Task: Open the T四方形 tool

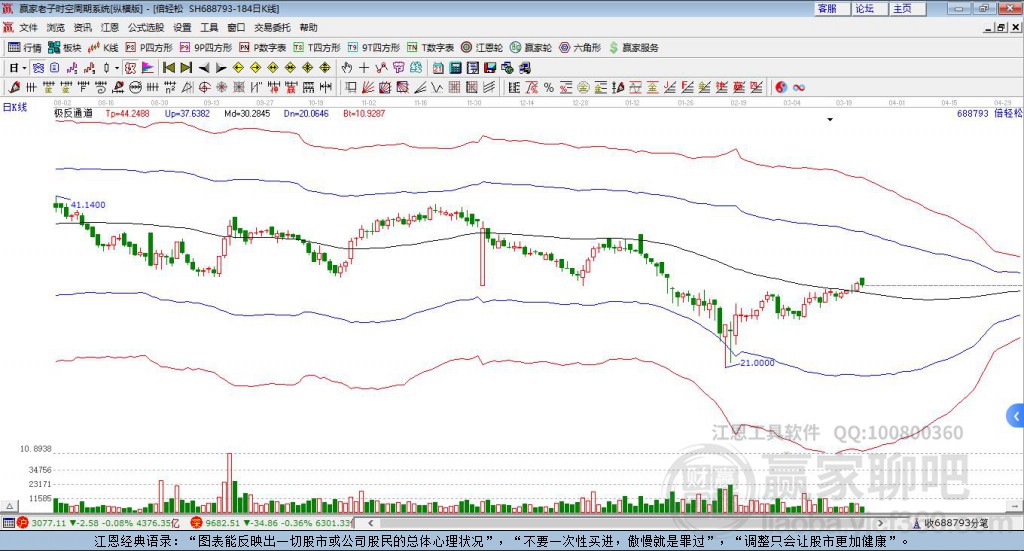Action: pyautogui.click(x=317, y=48)
